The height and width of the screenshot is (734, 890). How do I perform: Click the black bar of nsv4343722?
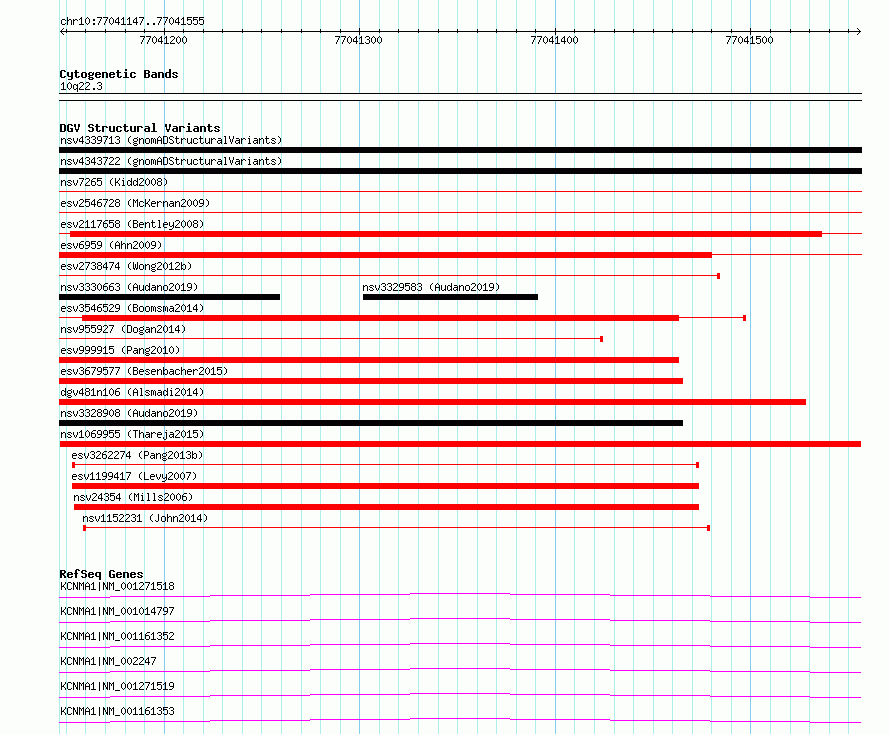tap(460, 171)
